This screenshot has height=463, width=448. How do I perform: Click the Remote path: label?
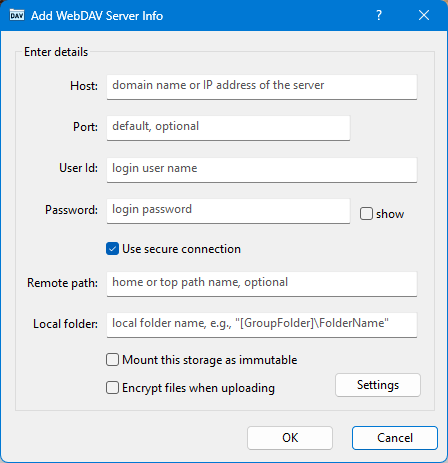coord(63,283)
